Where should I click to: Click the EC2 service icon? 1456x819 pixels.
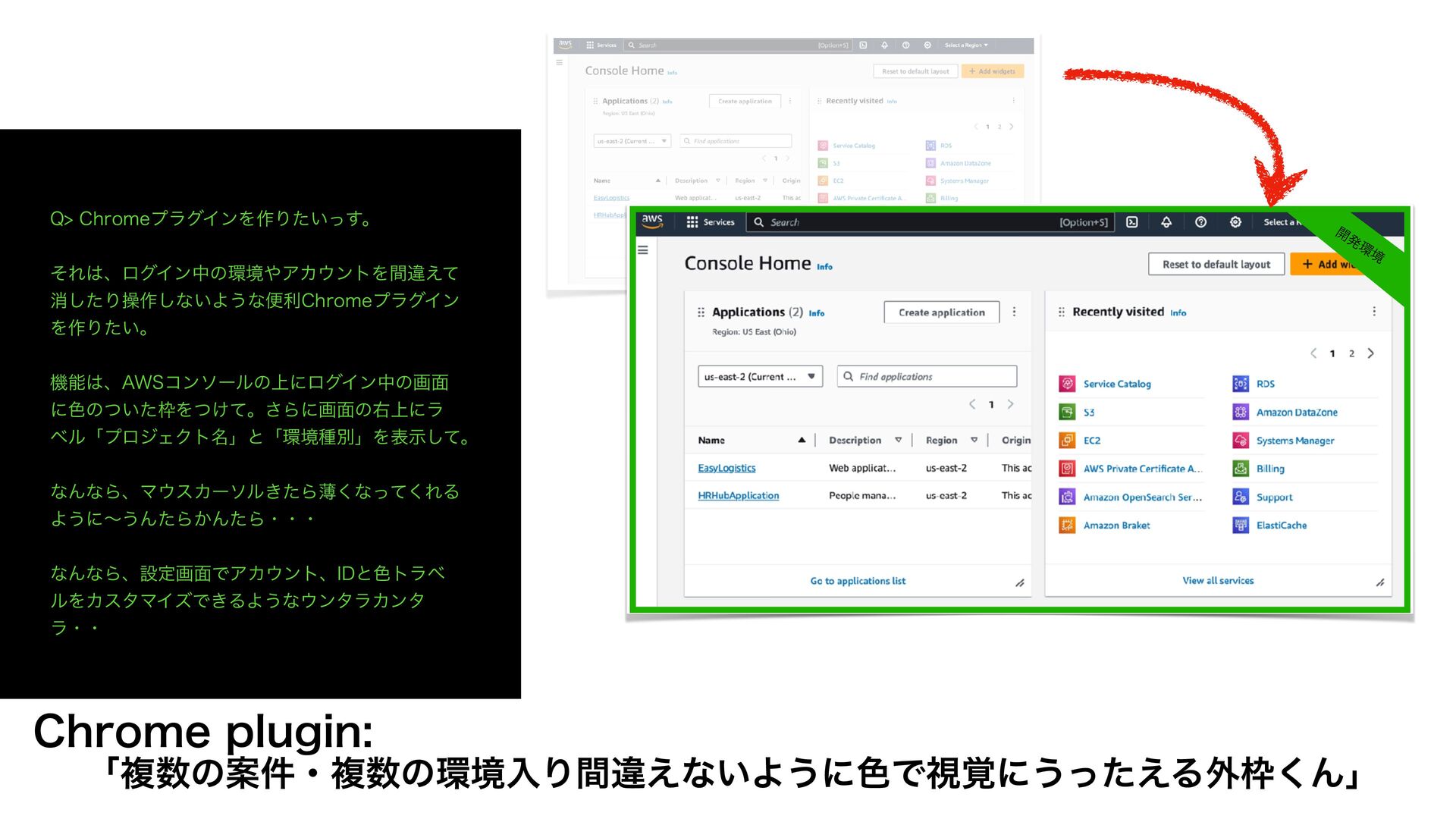(x=1067, y=440)
